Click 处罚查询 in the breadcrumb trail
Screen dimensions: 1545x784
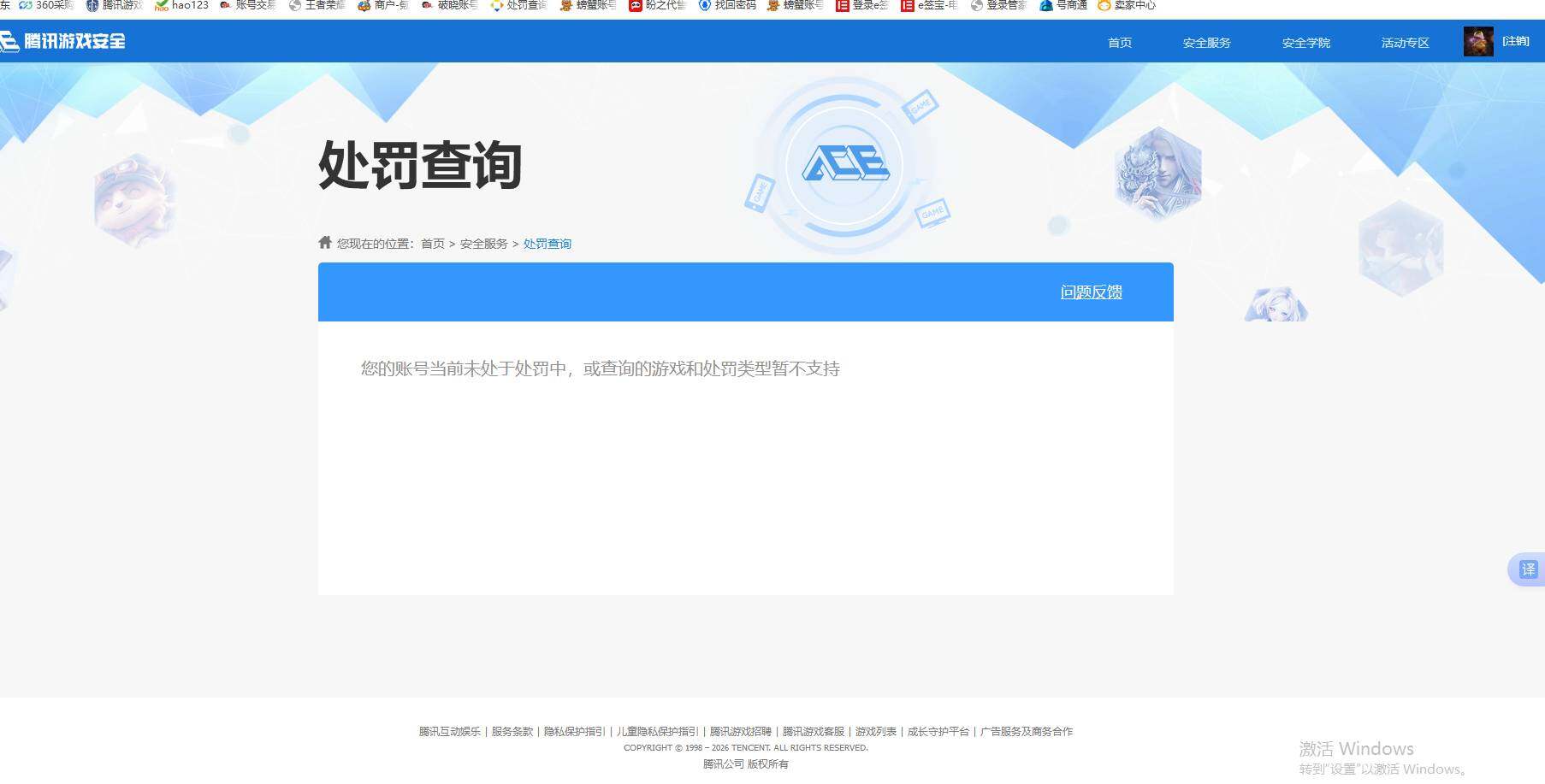[x=548, y=244]
